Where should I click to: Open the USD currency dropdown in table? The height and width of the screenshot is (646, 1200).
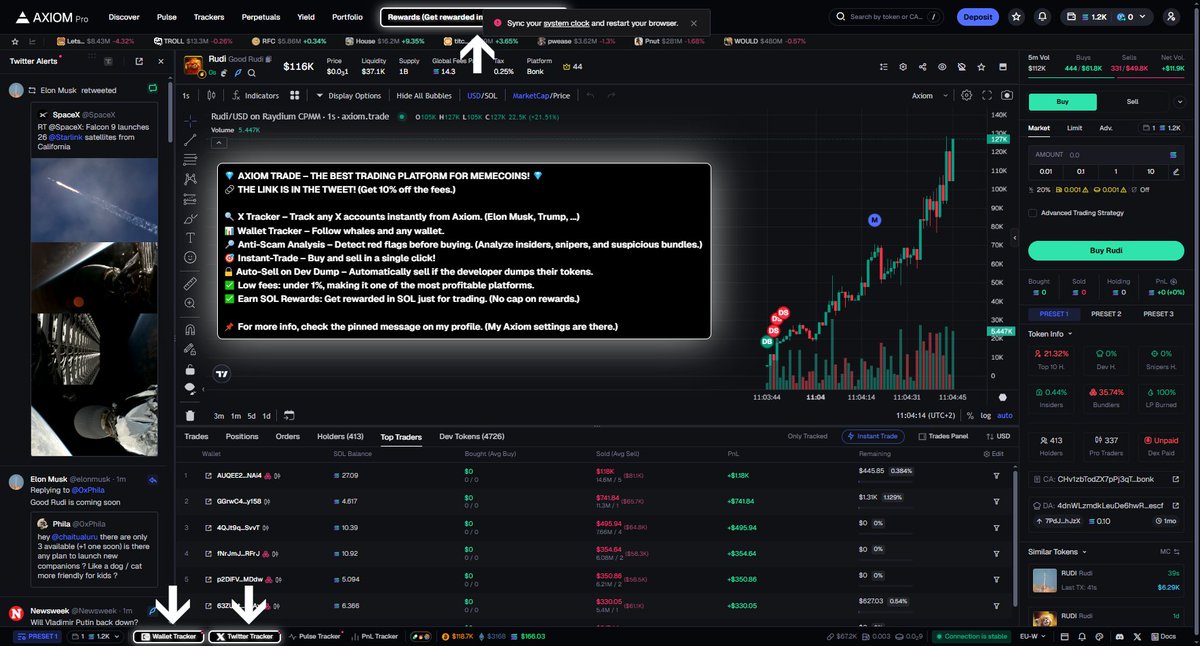[996, 437]
